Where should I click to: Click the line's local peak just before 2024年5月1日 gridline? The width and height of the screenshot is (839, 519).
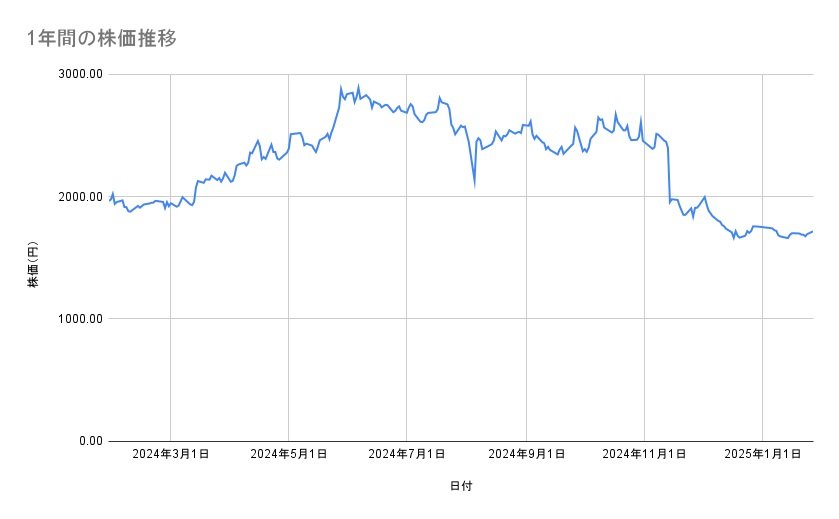(271, 144)
